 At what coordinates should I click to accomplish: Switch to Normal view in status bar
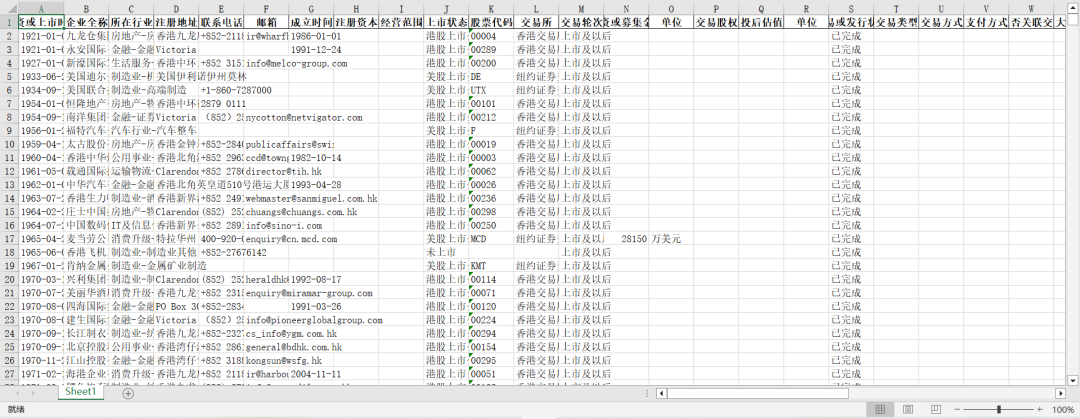click(x=880, y=409)
